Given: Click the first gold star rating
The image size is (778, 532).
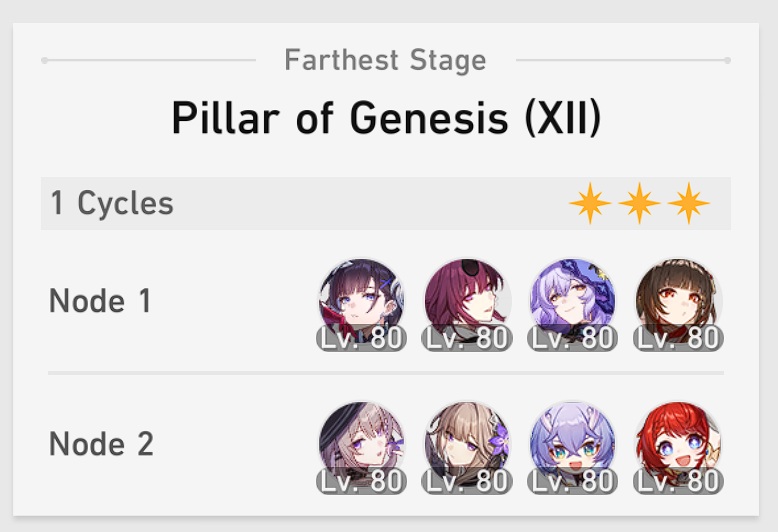Looking at the screenshot, I should (x=590, y=203).
